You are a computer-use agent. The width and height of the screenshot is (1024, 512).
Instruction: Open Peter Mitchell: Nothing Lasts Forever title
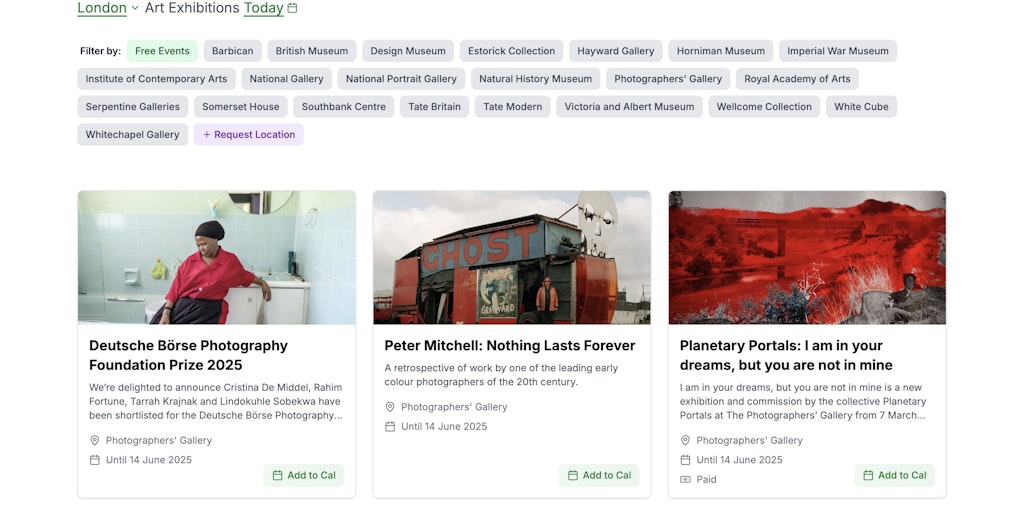[x=510, y=345]
